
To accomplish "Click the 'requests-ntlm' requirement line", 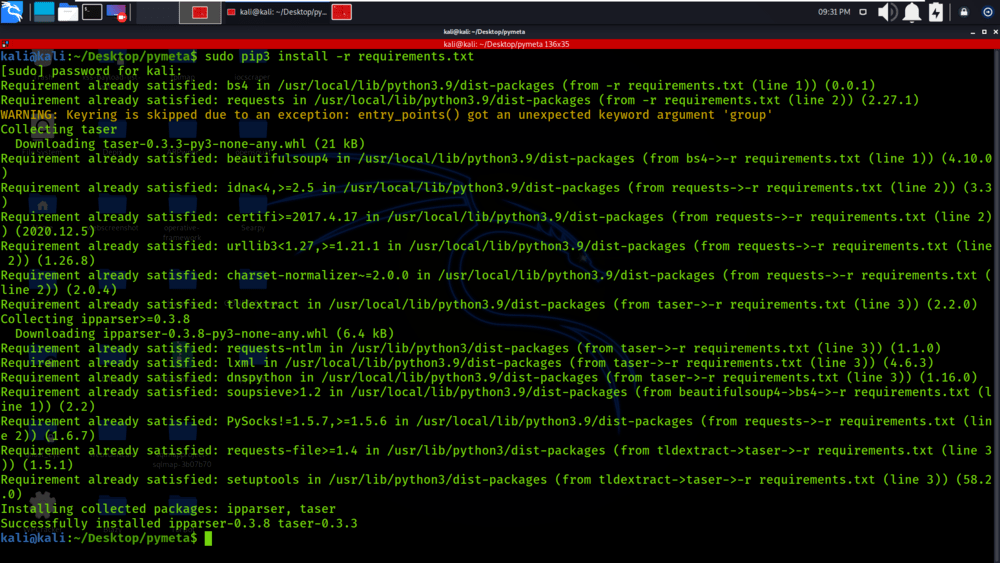I will click(x=471, y=348).
